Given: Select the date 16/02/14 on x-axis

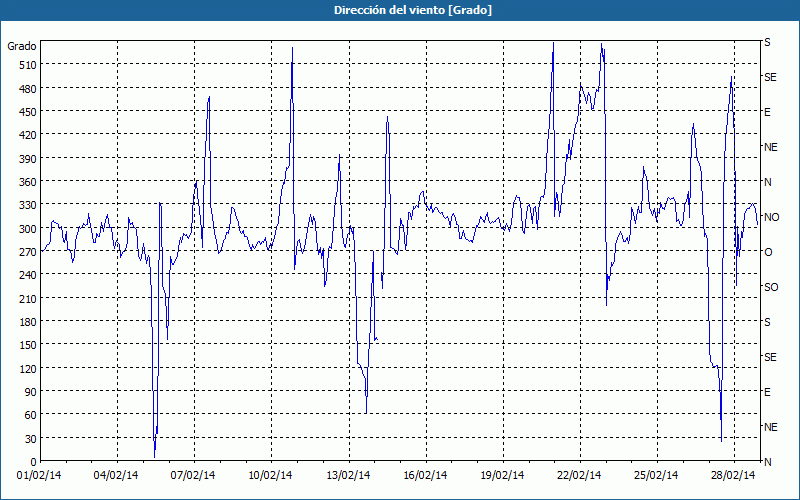Looking at the screenshot, I should point(425,476).
